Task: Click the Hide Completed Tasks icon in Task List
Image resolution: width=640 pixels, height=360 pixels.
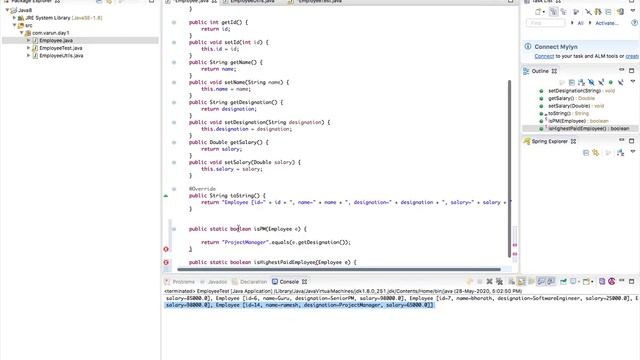Action: pos(588,12)
